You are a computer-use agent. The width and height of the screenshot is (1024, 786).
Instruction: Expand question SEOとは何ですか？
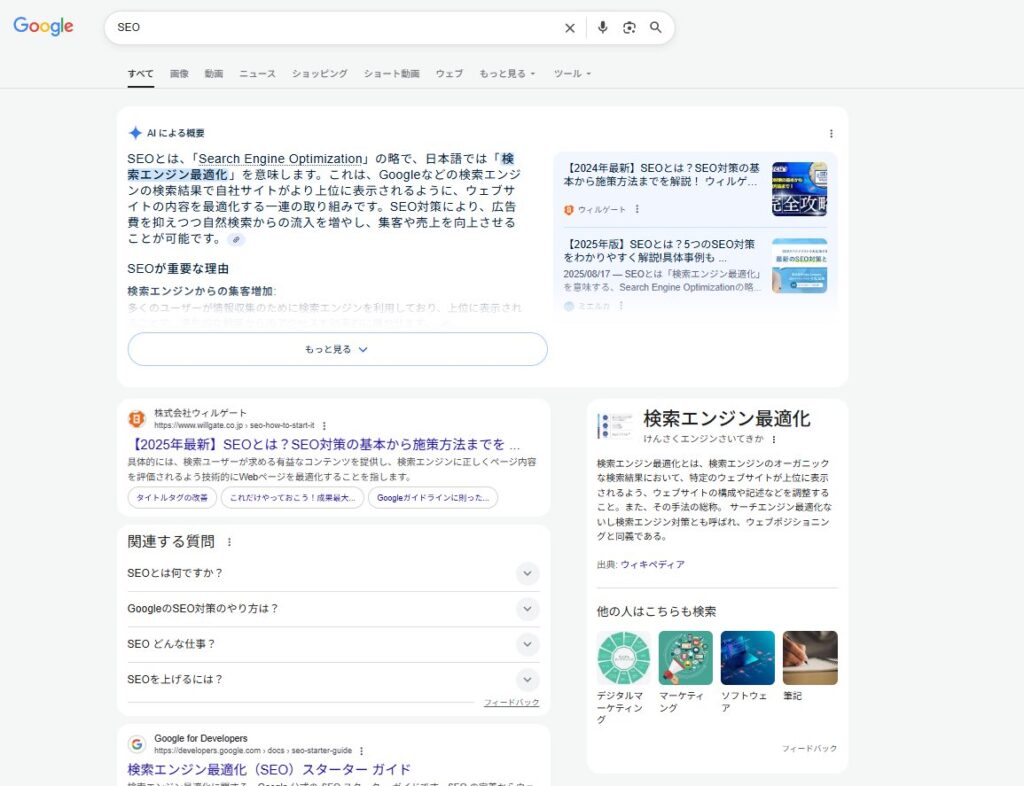527,574
